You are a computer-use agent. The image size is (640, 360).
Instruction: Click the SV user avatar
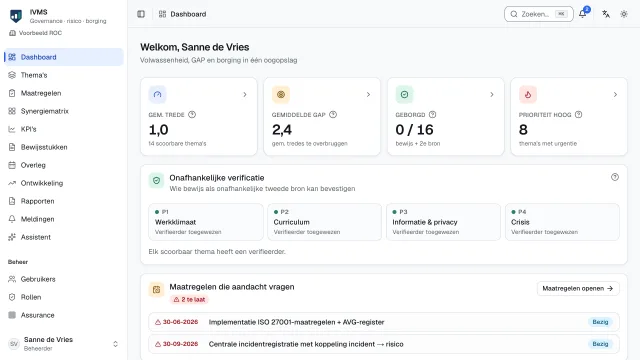point(14,344)
